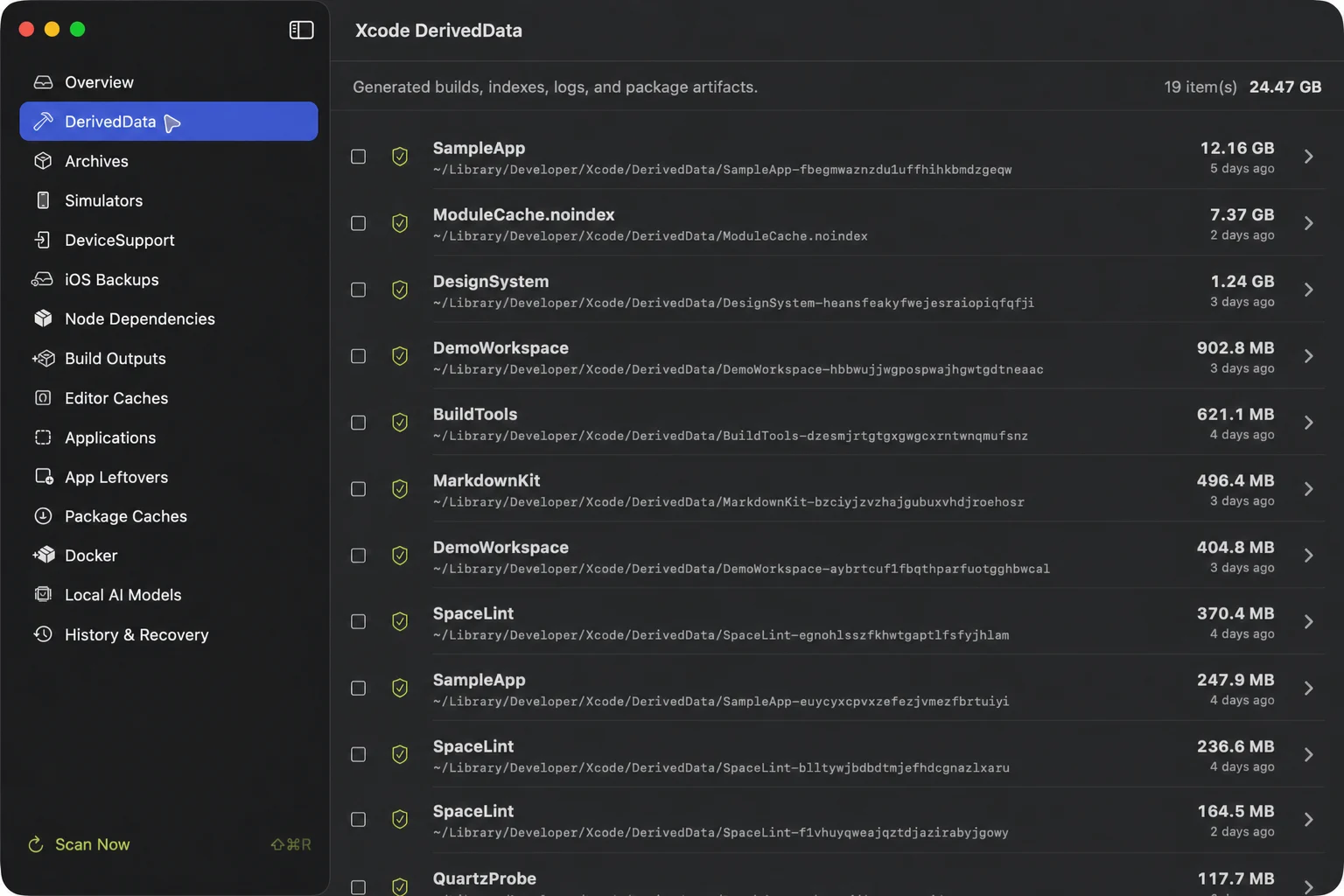Screen dimensions: 1344x896
Task: Click the Scan Now refresh icon
Action: [36, 844]
